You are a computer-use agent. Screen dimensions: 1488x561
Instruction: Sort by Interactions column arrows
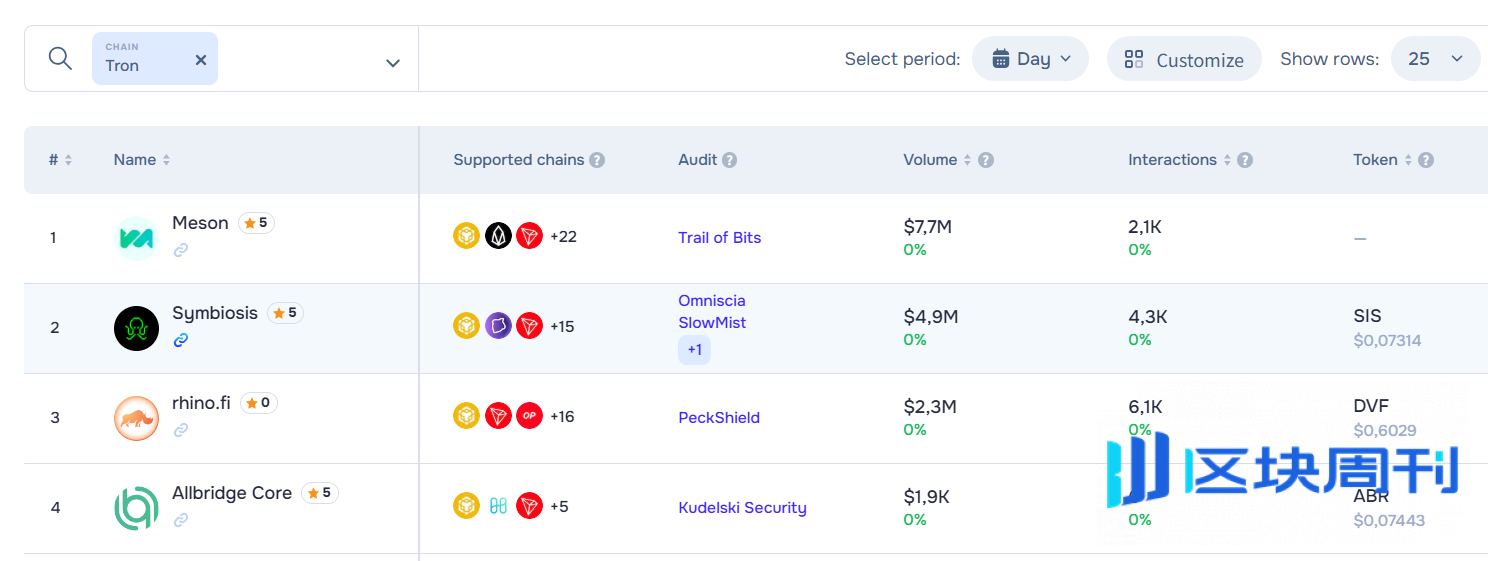[x=1226, y=160]
